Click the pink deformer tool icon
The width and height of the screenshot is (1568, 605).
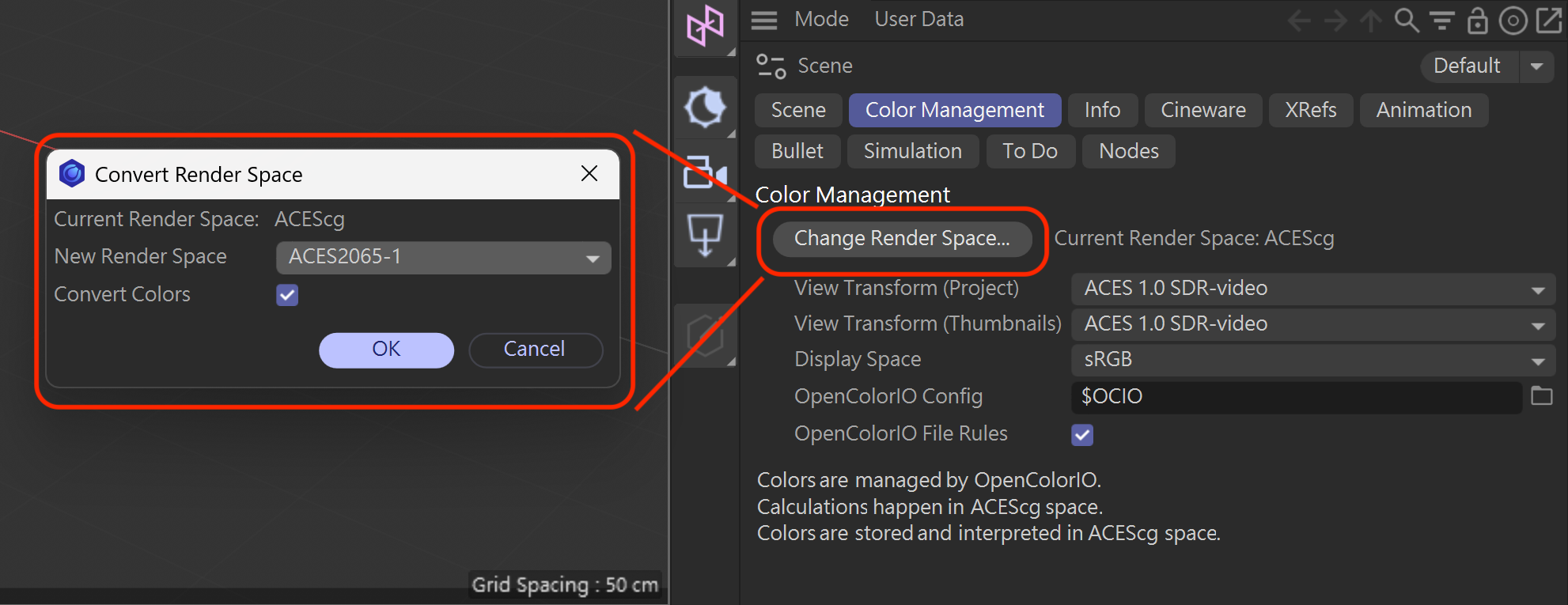pyautogui.click(x=704, y=27)
